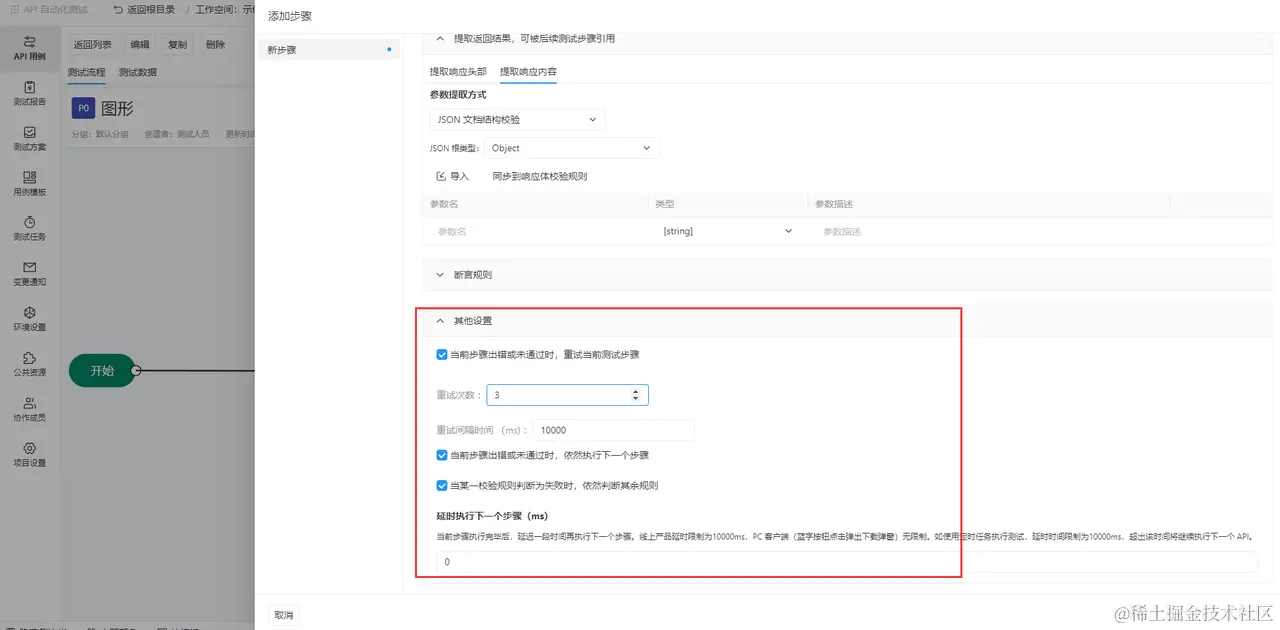Click the 开始 flow node
This screenshot has width=1280, height=630.
(x=102, y=370)
